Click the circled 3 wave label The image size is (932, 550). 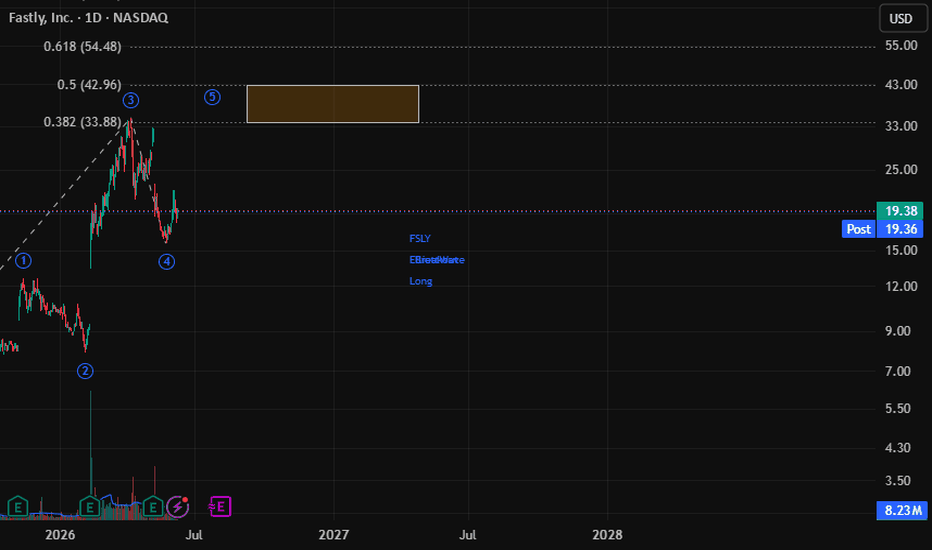131,100
